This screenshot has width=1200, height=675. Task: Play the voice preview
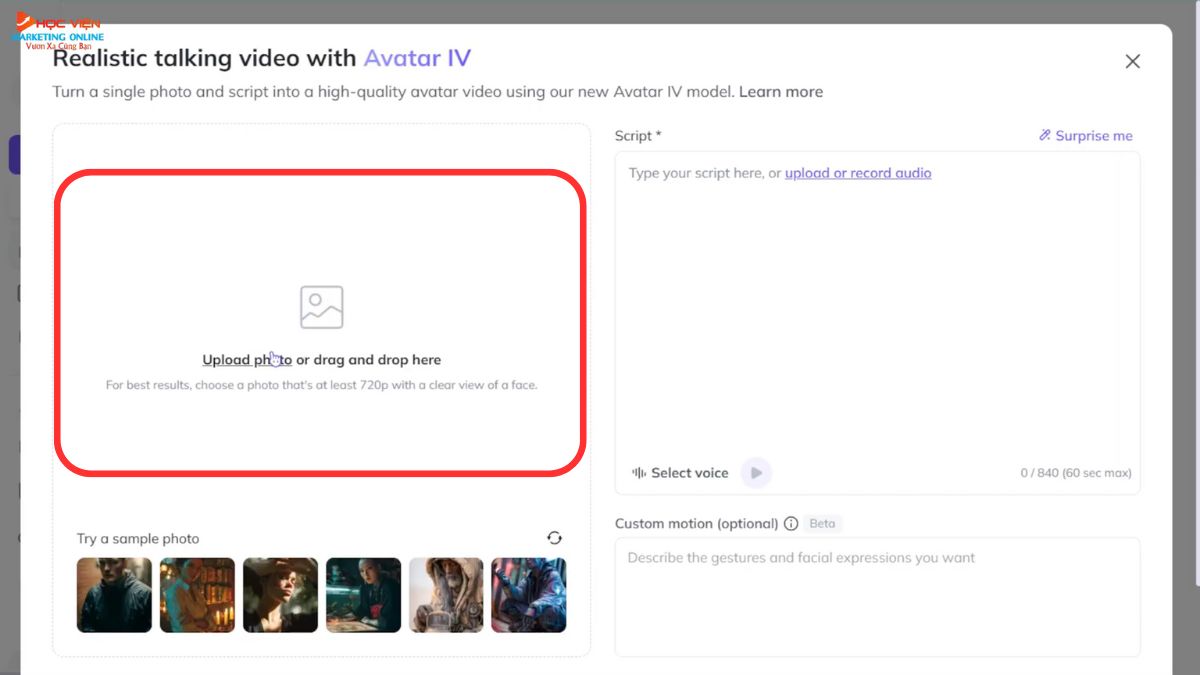coord(756,473)
